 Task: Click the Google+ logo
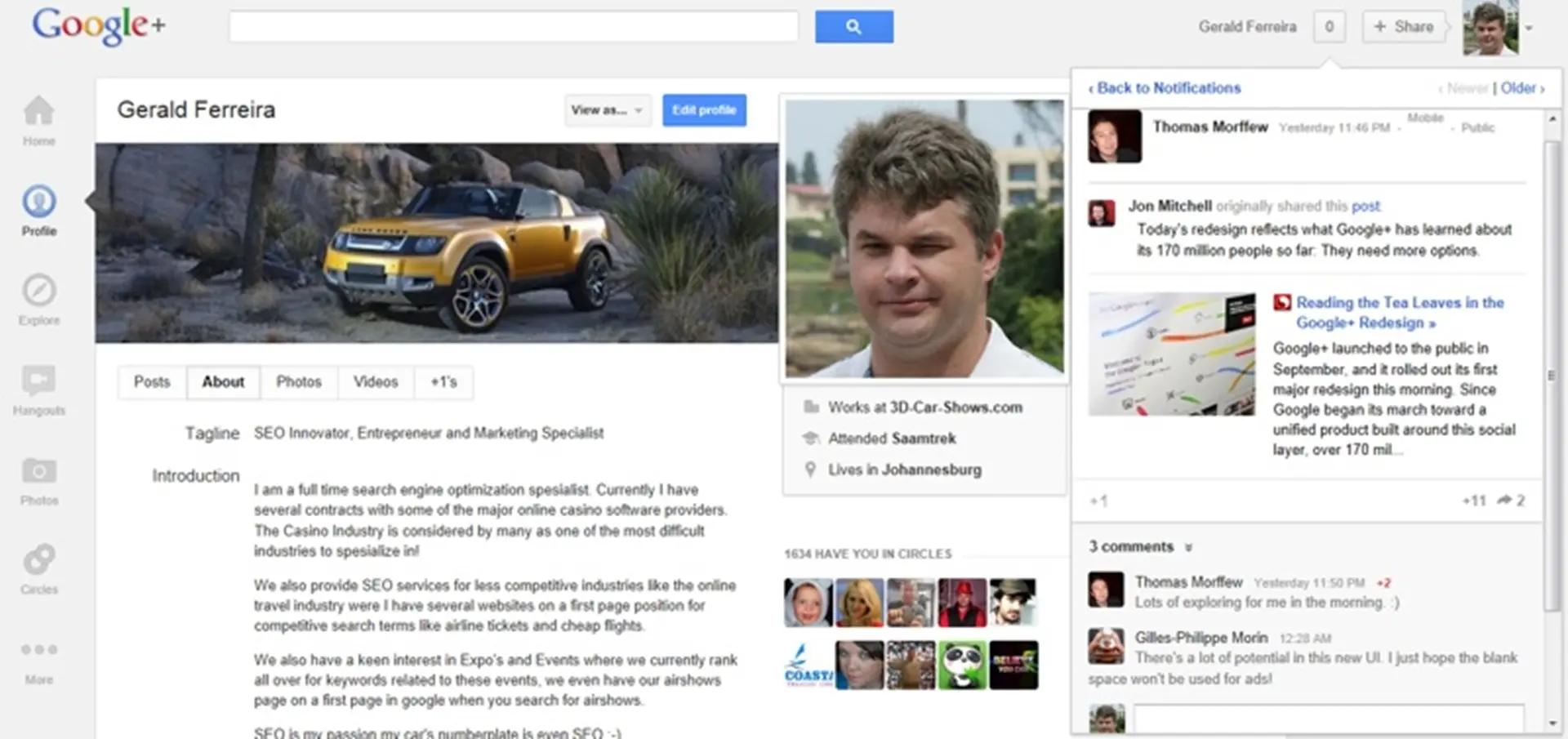point(99,25)
